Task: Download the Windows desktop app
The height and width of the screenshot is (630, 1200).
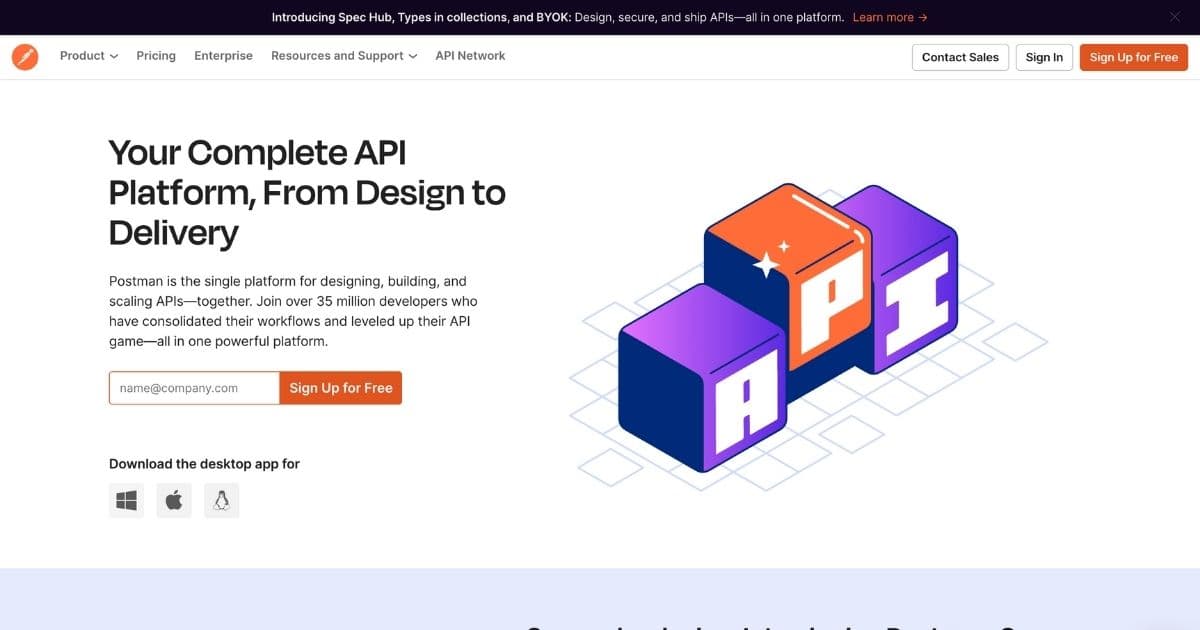Action: pyautogui.click(x=126, y=500)
